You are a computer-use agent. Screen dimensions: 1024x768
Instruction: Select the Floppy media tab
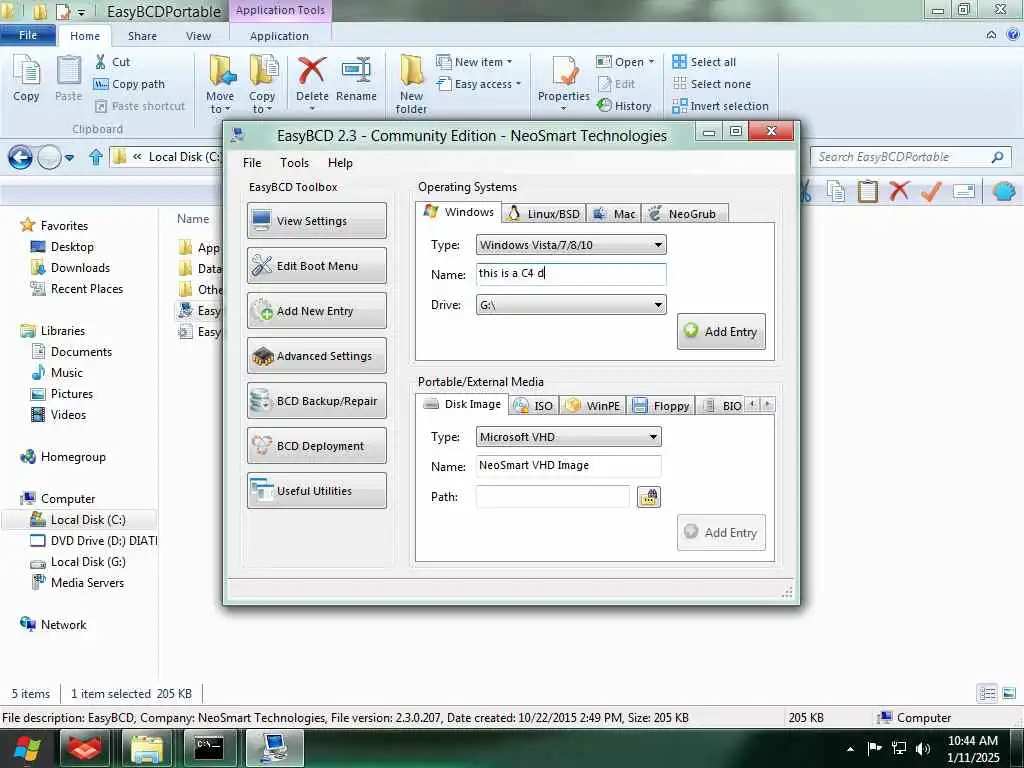(661, 406)
